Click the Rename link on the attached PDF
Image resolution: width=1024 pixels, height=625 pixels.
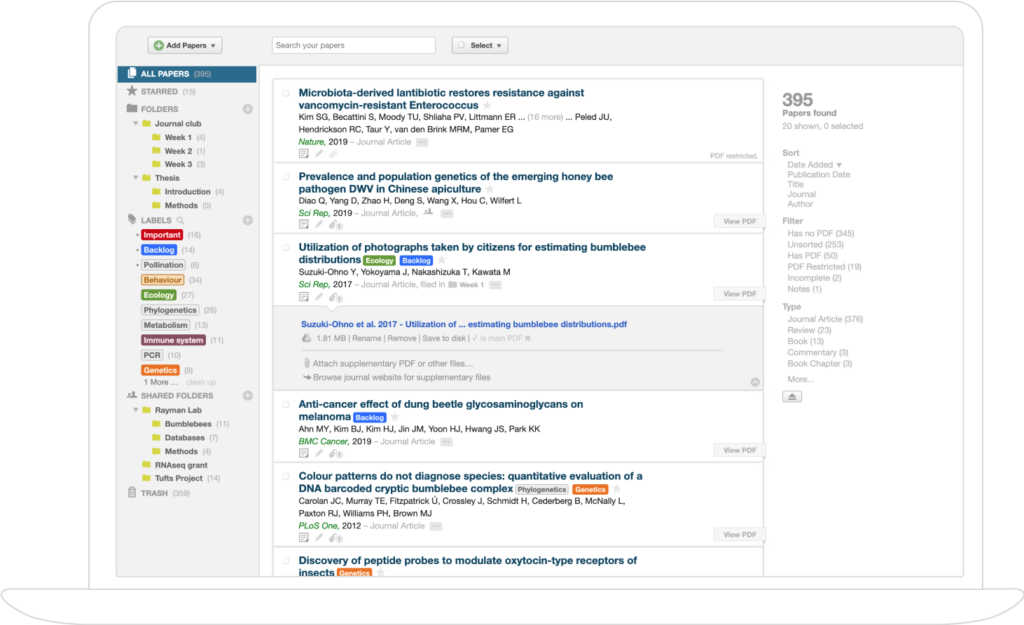click(x=367, y=338)
